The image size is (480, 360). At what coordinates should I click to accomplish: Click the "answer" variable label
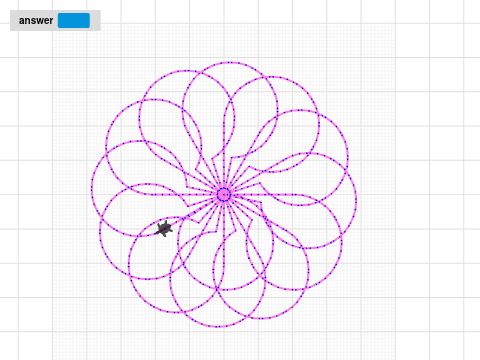(36, 21)
